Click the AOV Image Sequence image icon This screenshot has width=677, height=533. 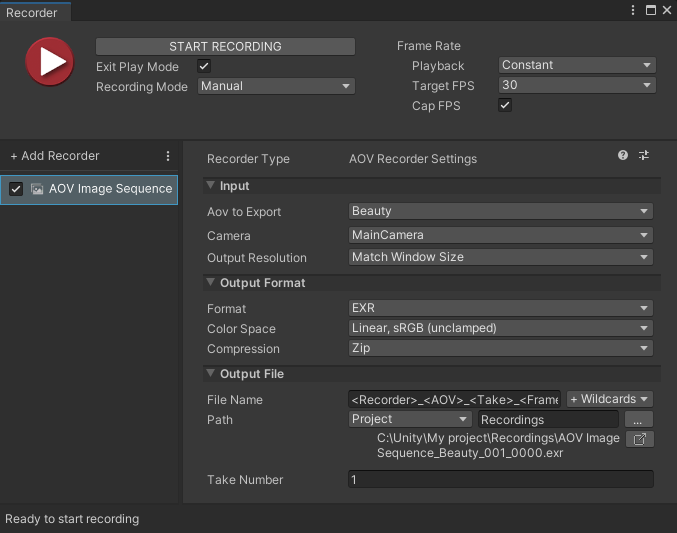[x=37, y=189]
